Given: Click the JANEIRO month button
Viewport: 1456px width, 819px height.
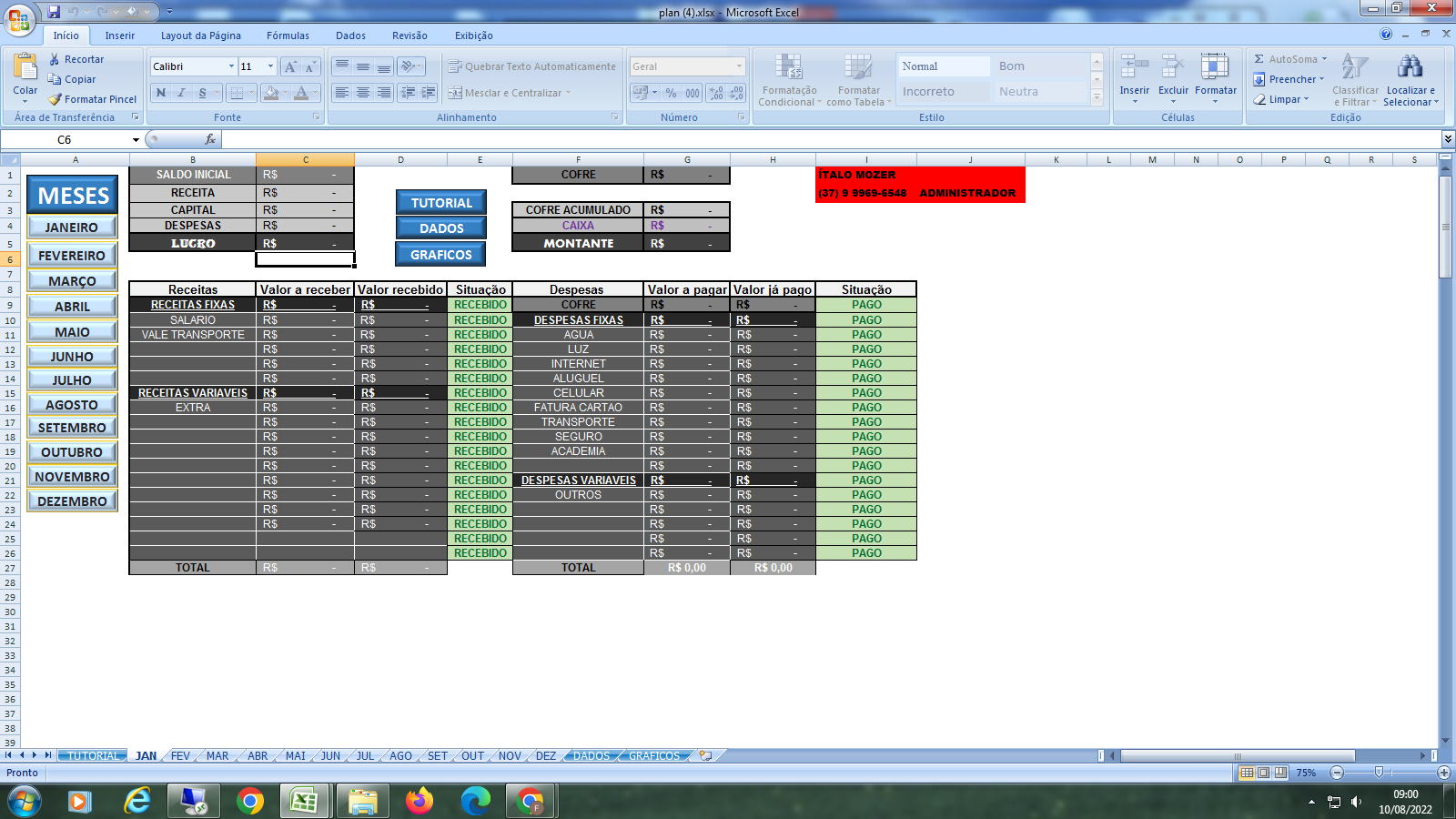Looking at the screenshot, I should point(72,227).
